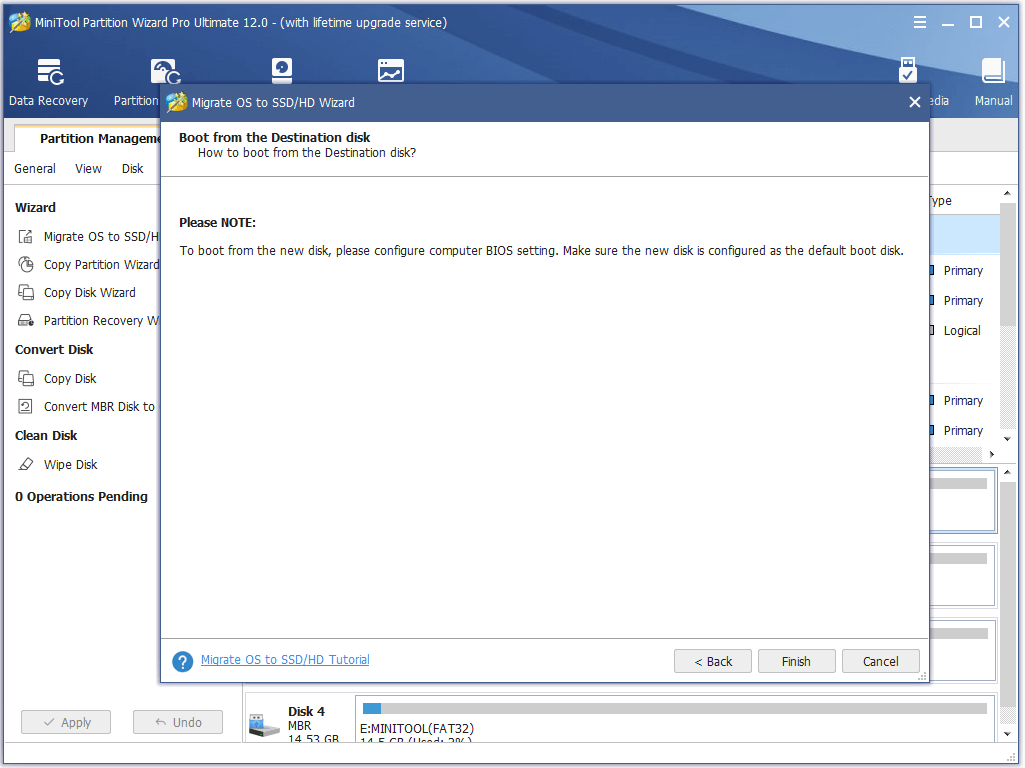Click the Convert MBR Disk icon
Viewport: 1025px width, 768px height.
point(25,407)
